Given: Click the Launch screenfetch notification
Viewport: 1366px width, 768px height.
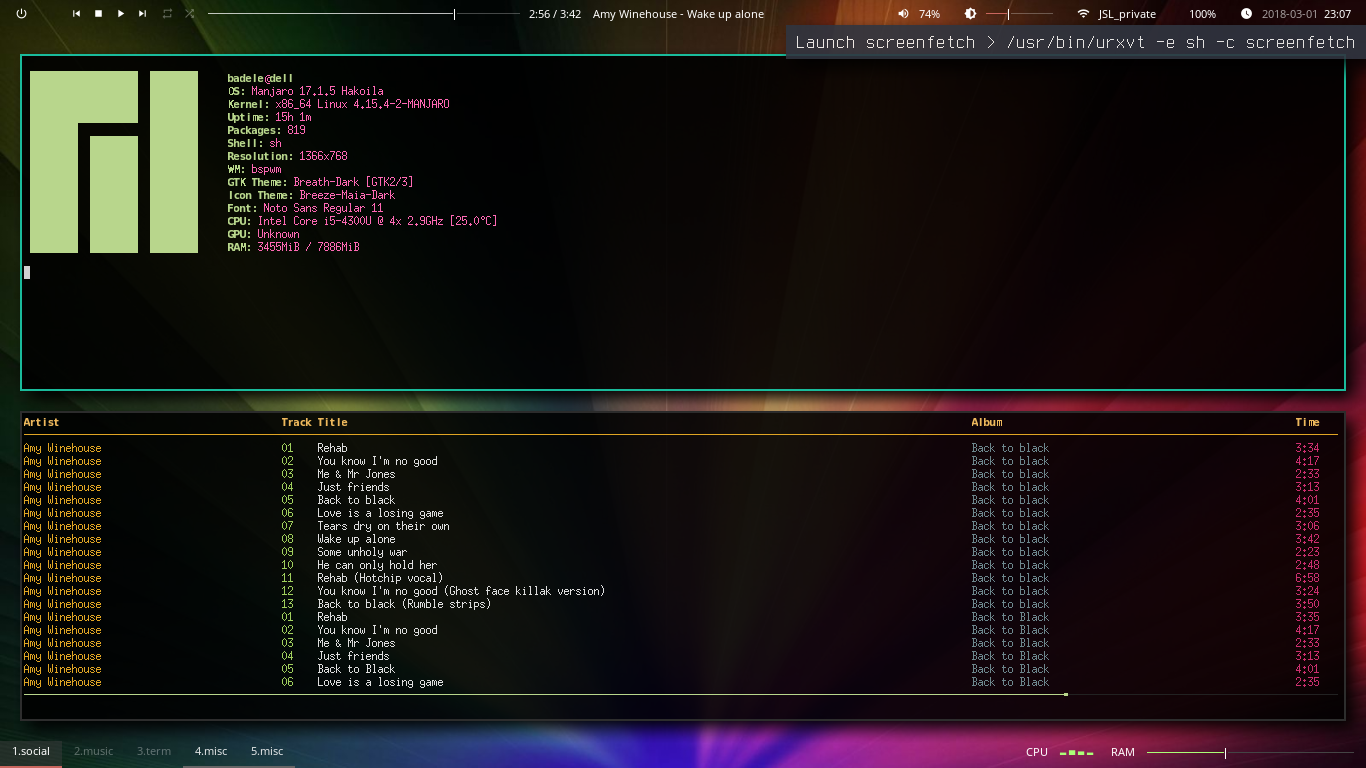Looking at the screenshot, I should [x=1076, y=42].
